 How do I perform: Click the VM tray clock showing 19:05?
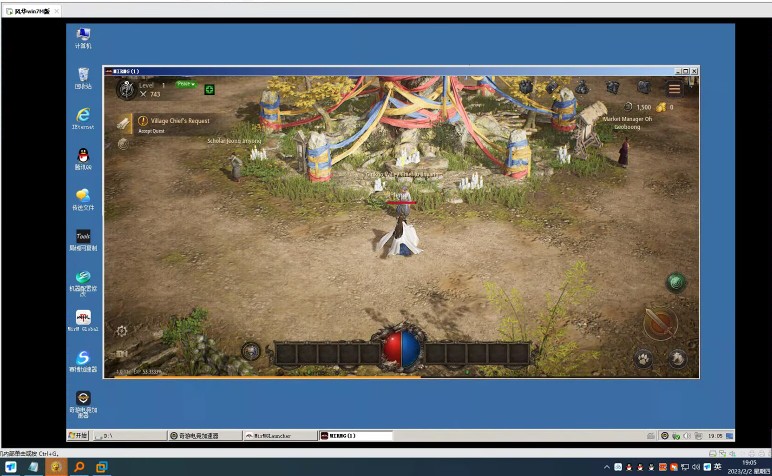[715, 436]
